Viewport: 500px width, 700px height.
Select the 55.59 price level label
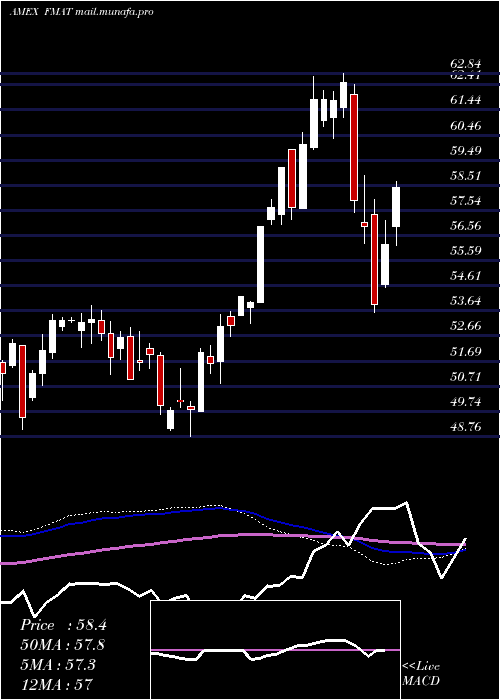point(466,250)
